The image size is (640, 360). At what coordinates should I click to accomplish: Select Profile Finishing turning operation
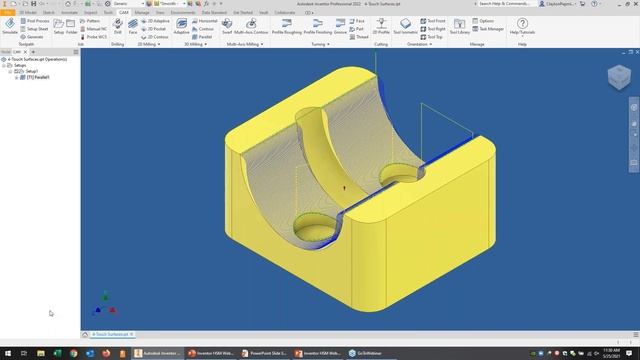[x=318, y=27]
